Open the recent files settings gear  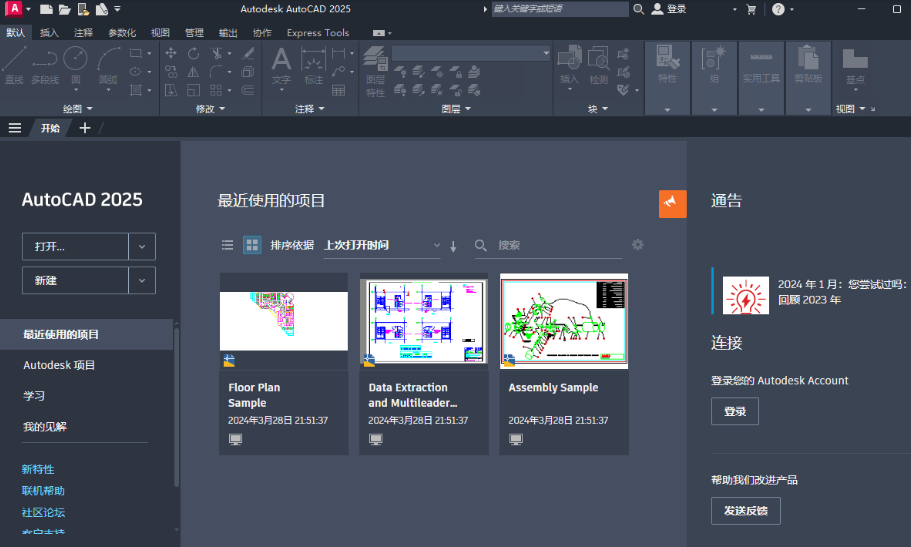pos(637,245)
